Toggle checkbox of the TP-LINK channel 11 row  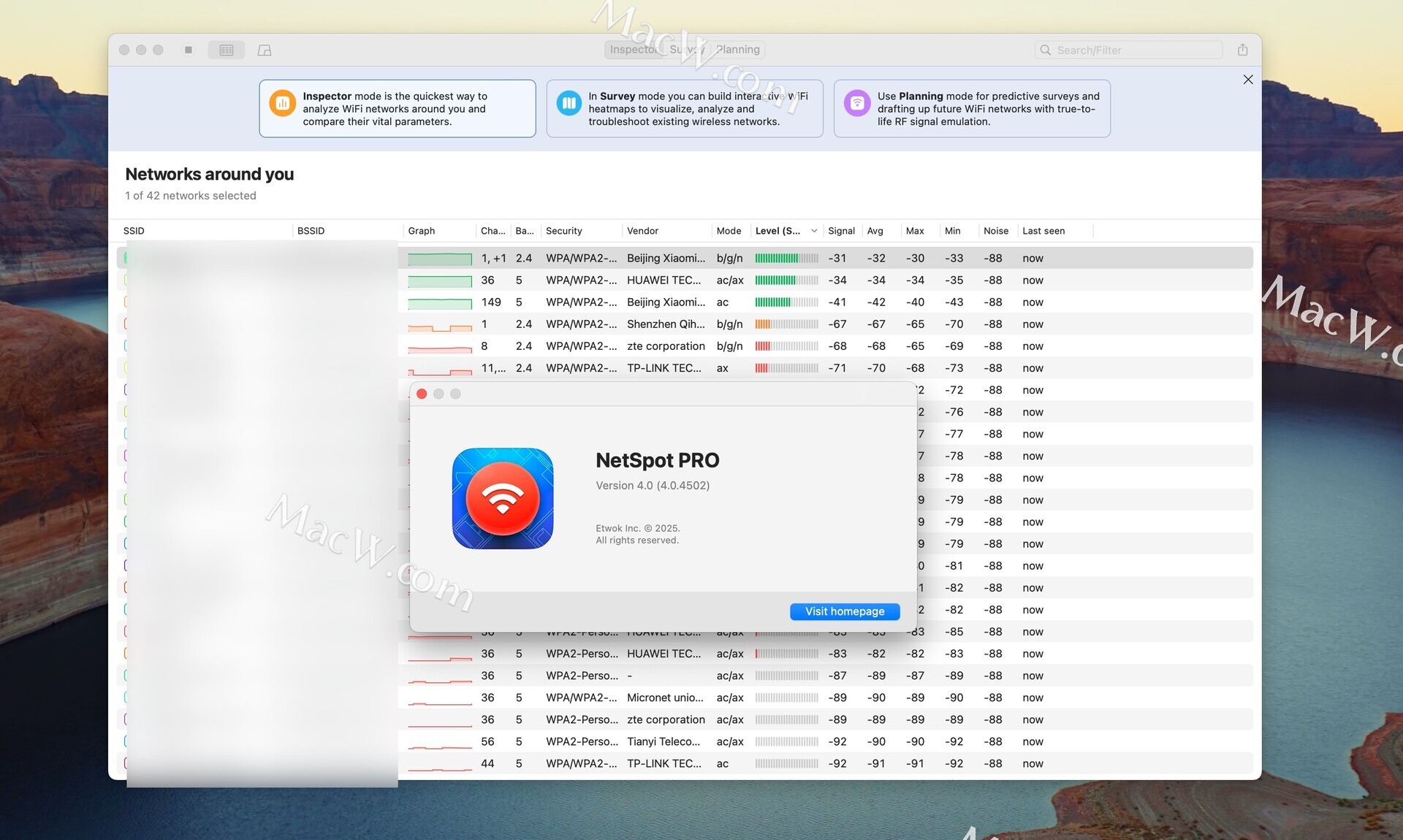click(x=126, y=367)
